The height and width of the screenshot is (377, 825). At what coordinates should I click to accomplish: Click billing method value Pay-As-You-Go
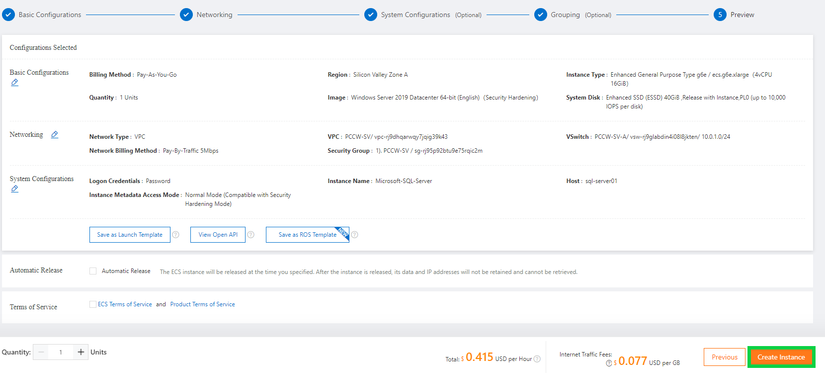(x=157, y=75)
